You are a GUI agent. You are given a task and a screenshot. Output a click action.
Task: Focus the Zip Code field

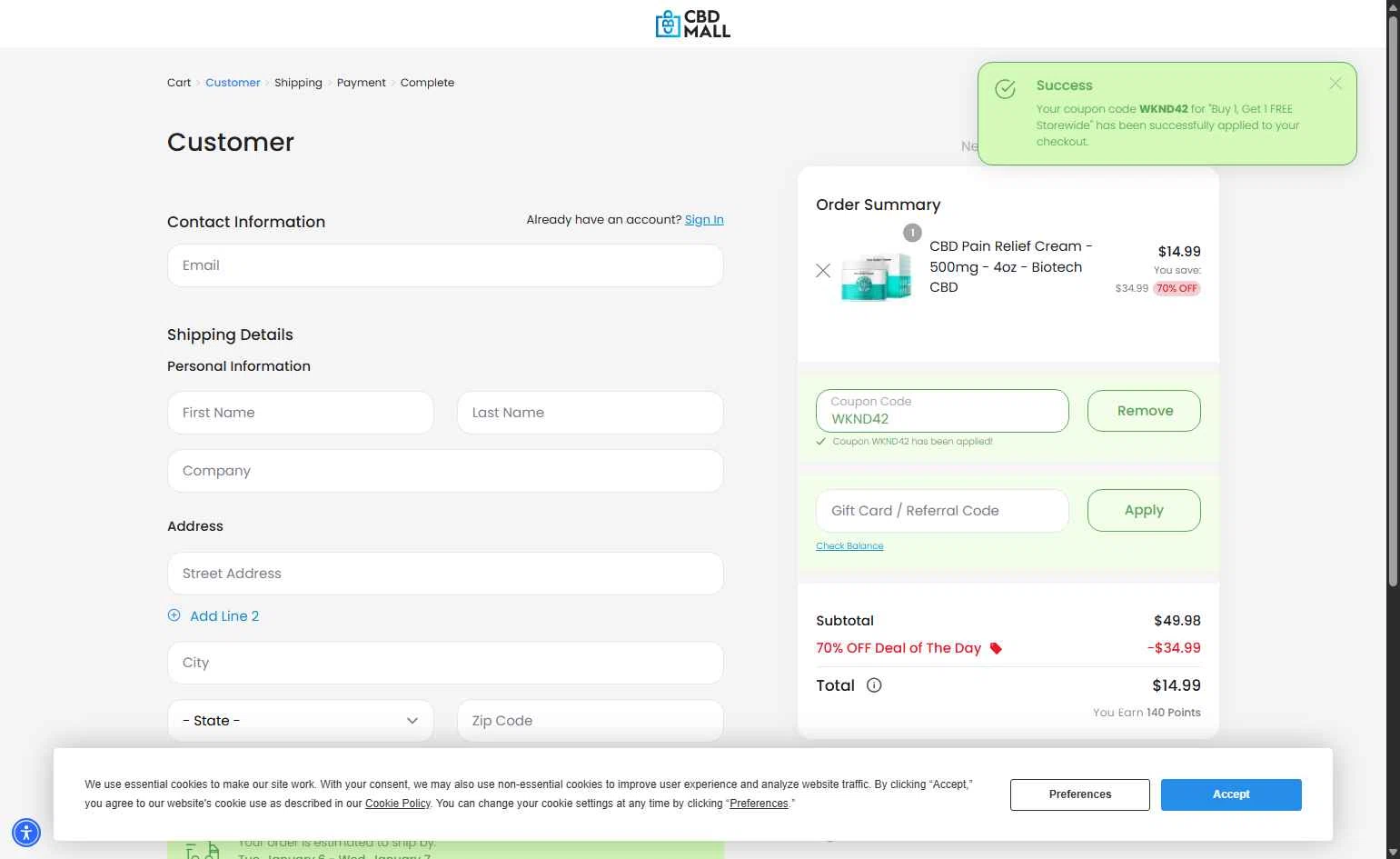[x=591, y=721]
